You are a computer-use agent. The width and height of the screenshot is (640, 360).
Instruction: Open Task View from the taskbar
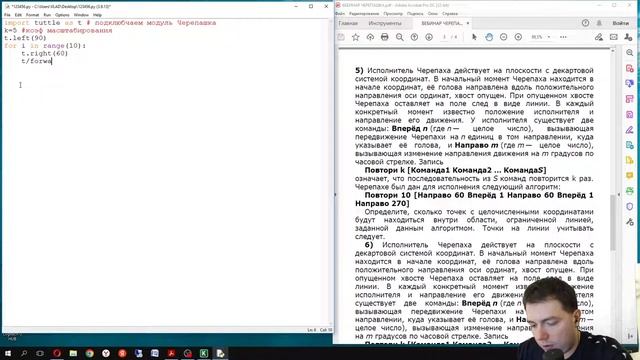[x=40, y=353]
